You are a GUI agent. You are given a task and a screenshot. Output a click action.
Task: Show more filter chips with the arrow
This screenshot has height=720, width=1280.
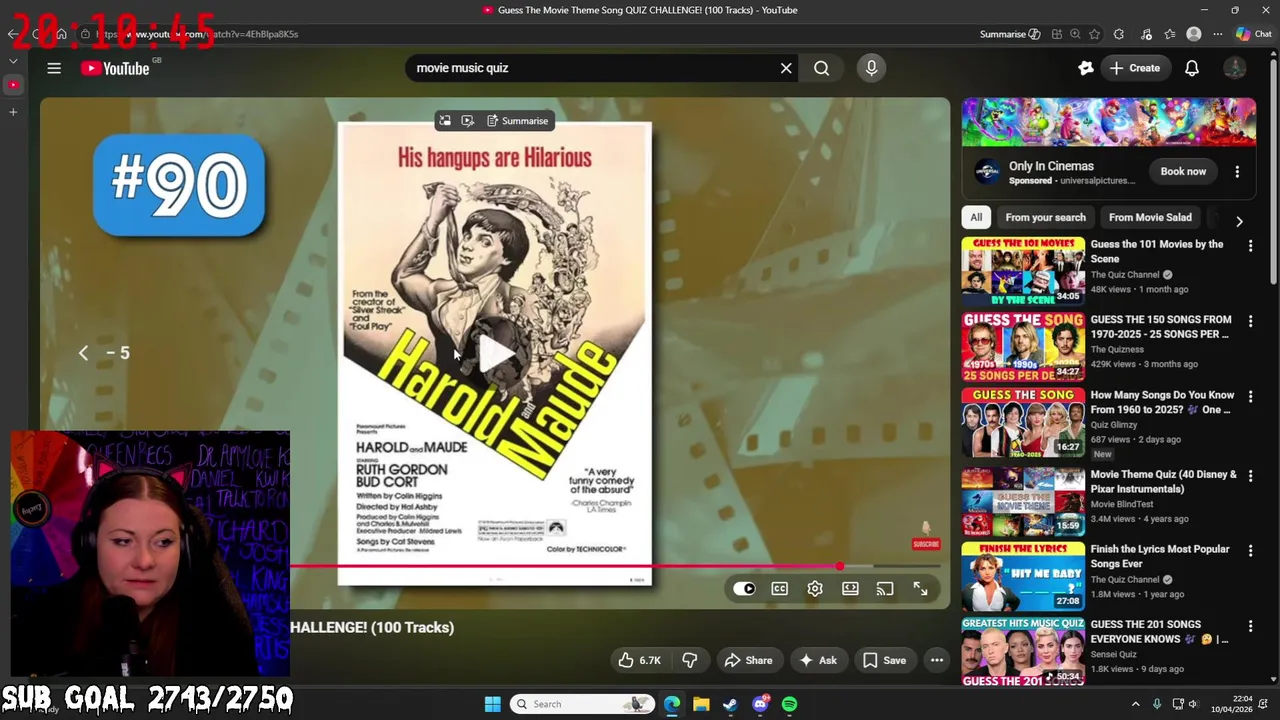click(1239, 221)
